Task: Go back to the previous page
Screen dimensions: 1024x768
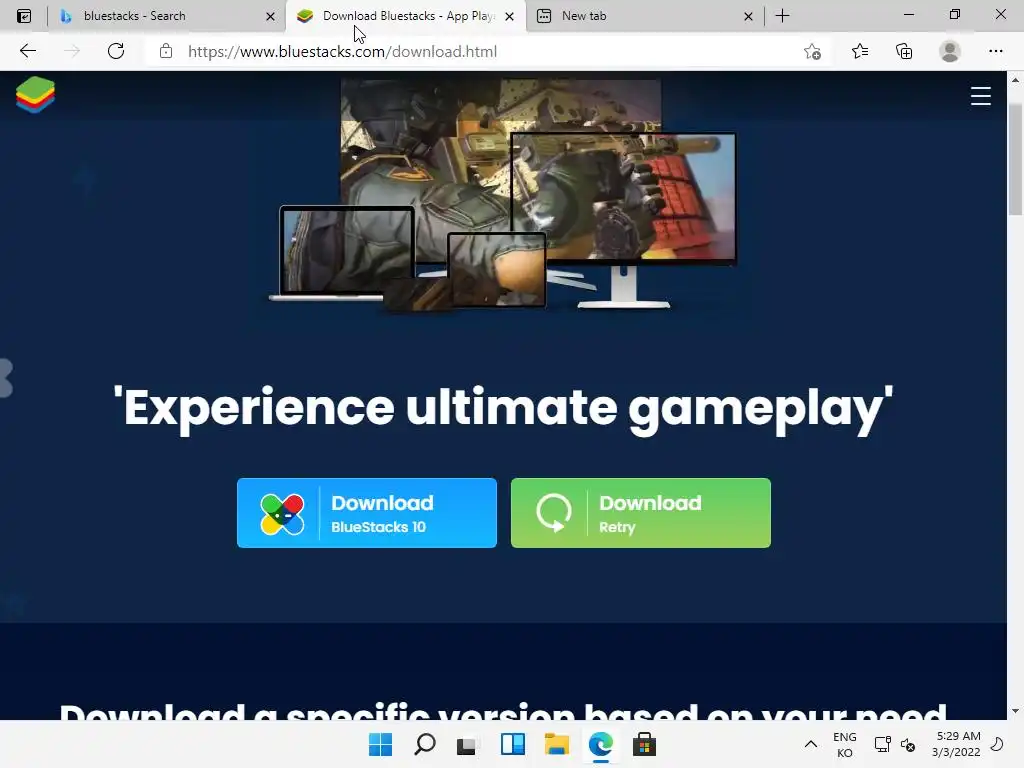Action: (x=27, y=51)
